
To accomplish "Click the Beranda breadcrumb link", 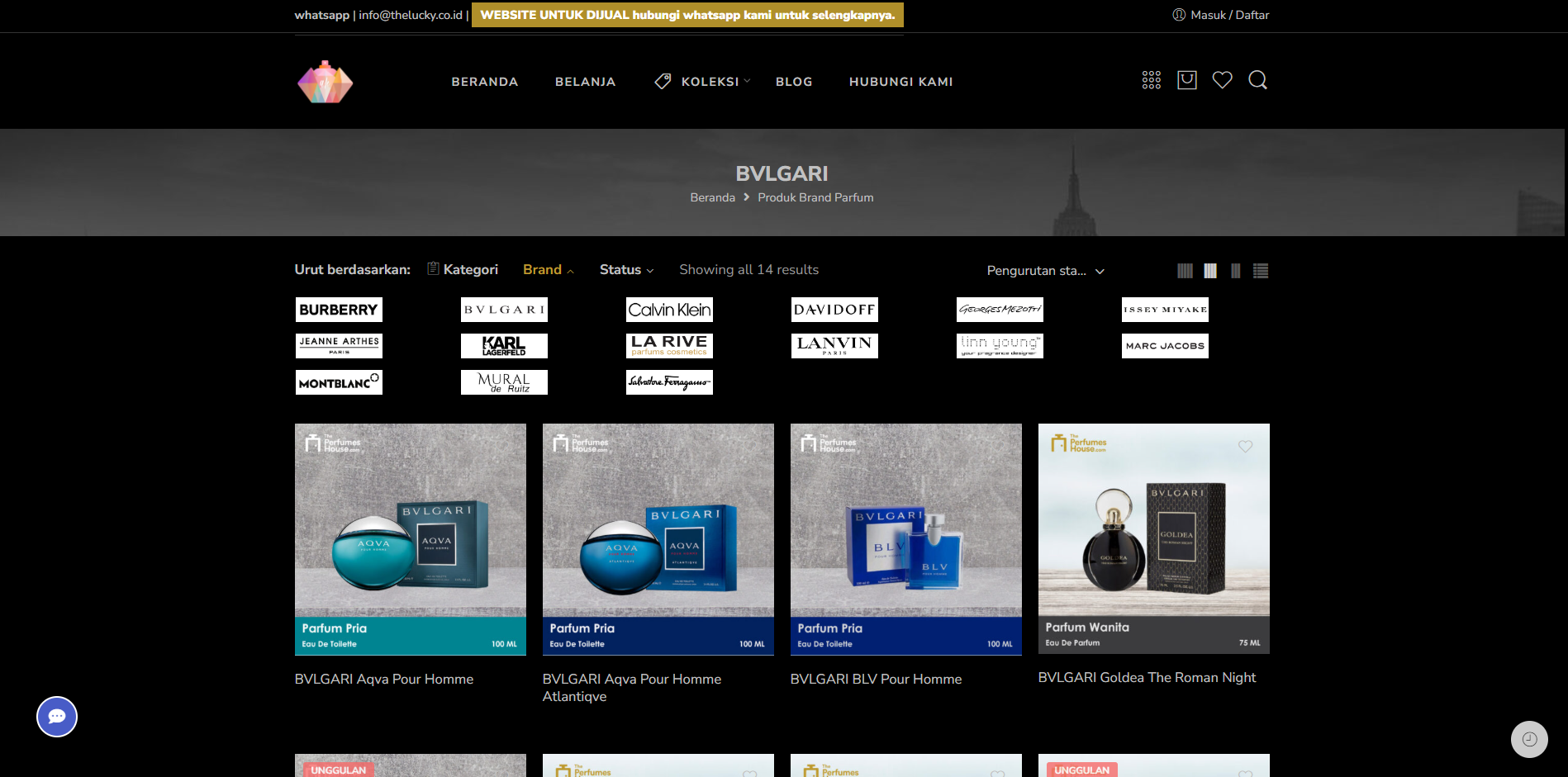I will 713,197.
